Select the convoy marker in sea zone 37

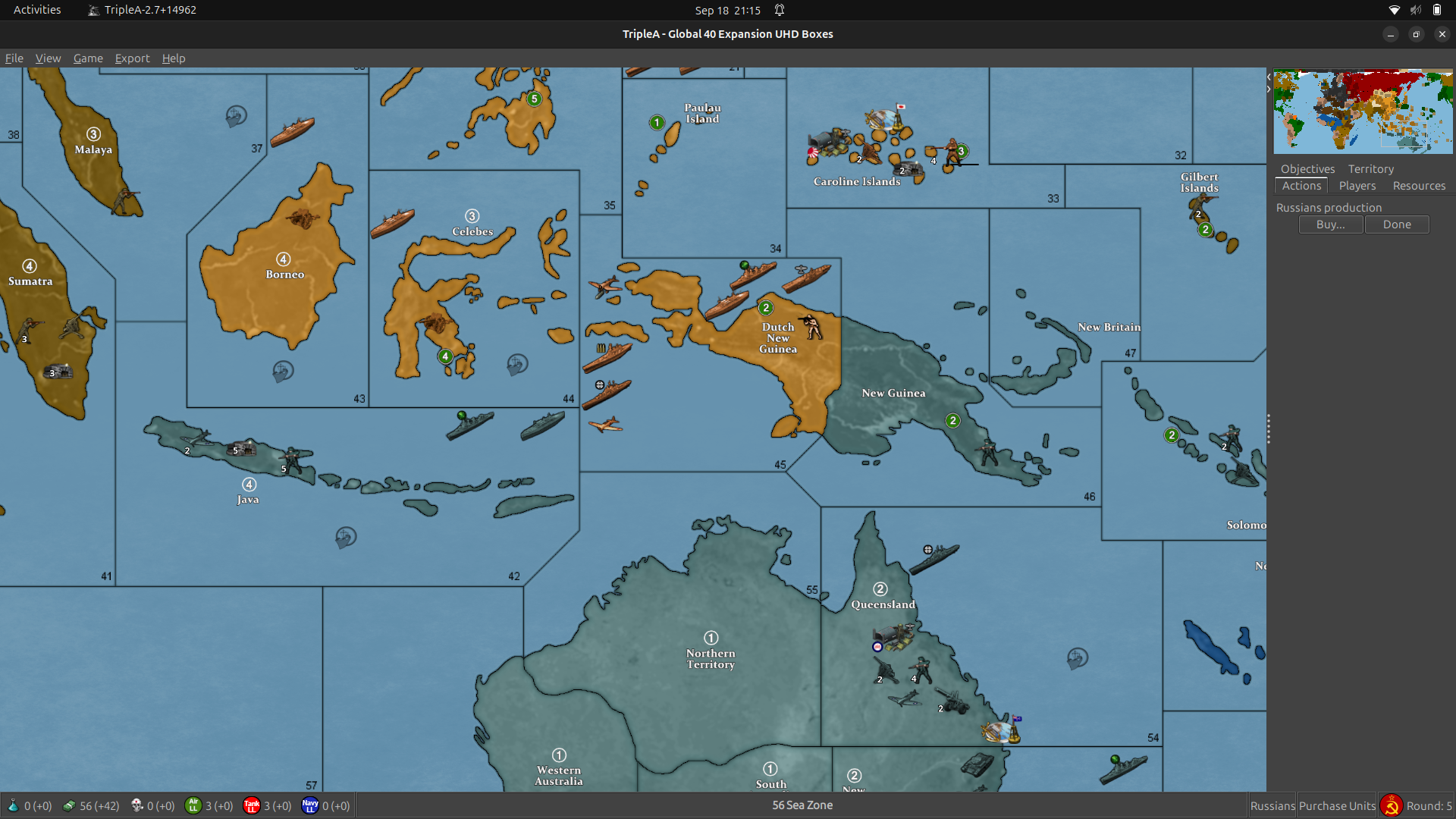point(236,116)
